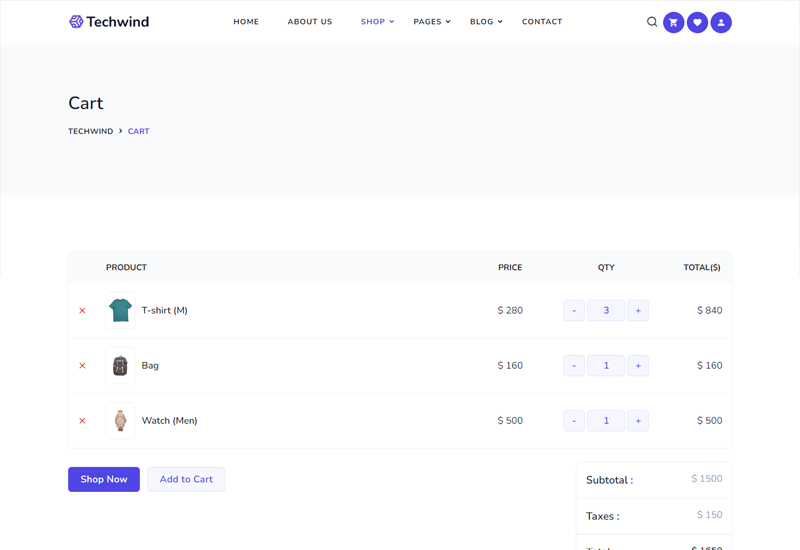Expand the Pages dropdown menu
The height and width of the screenshot is (550, 800).
point(432,21)
